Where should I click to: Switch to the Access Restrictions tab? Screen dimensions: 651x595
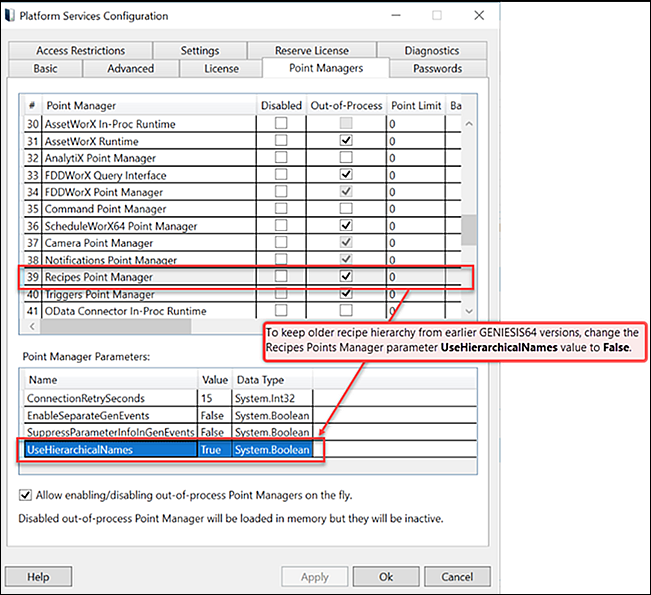click(80, 50)
